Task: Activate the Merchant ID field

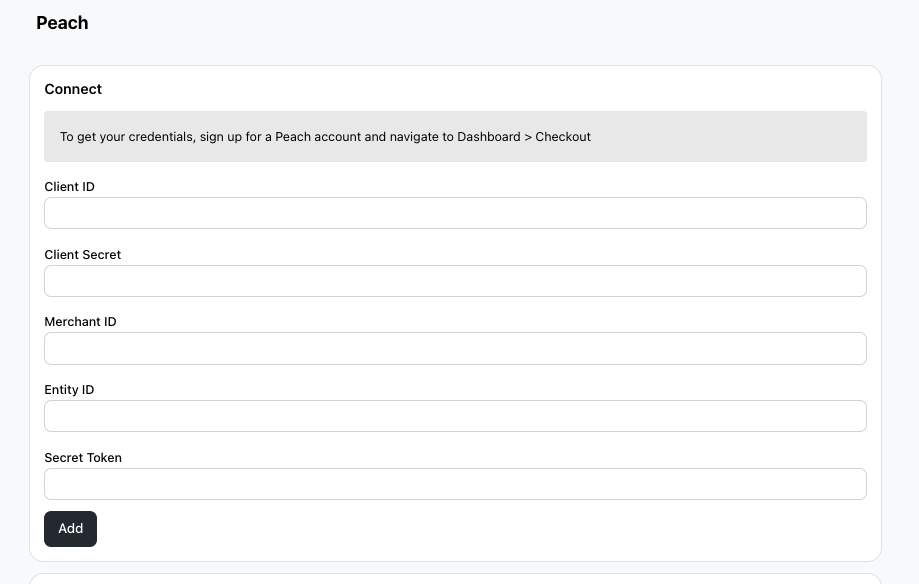Action: (455, 348)
